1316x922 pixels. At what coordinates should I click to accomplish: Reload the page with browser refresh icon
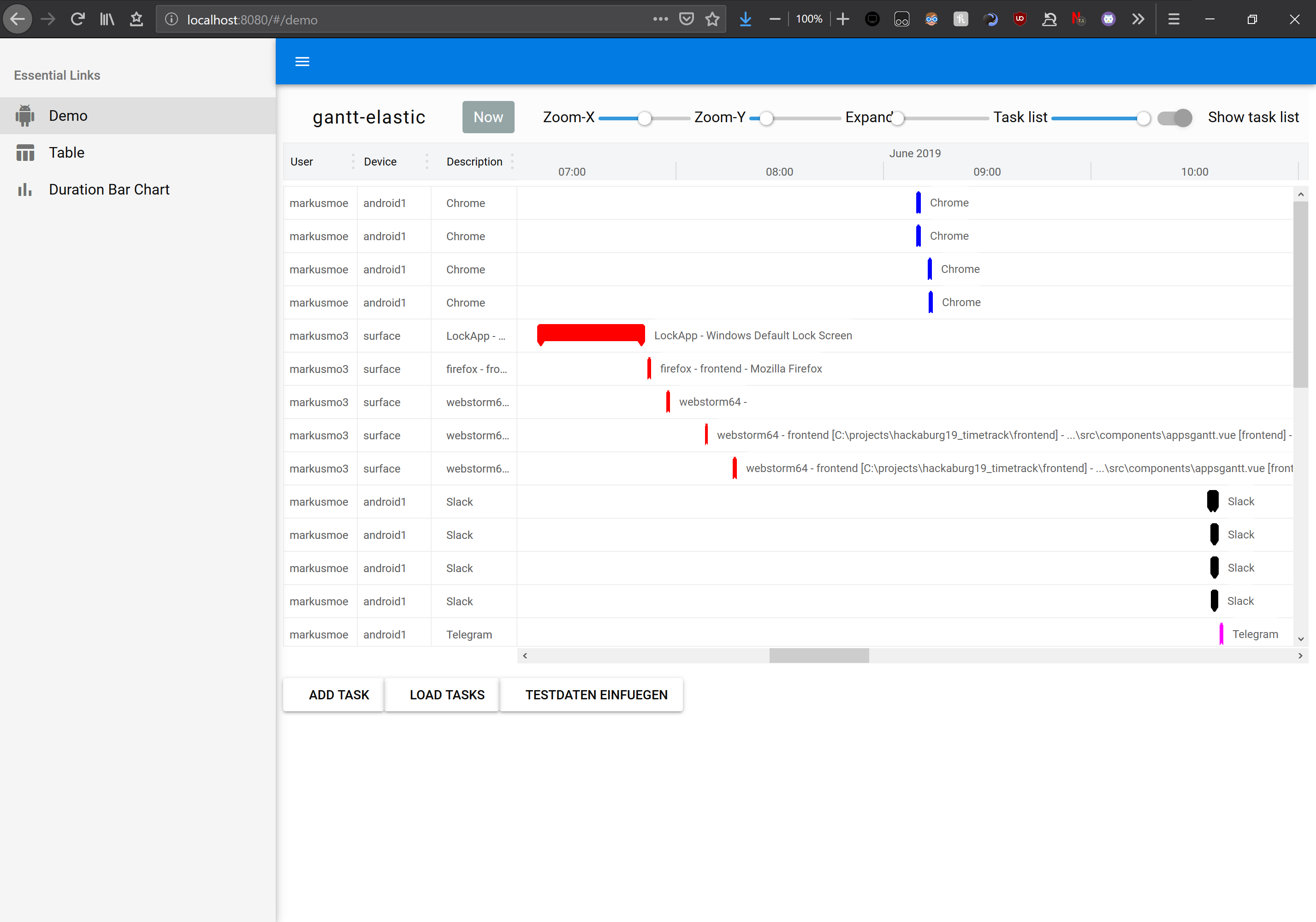pyautogui.click(x=78, y=19)
